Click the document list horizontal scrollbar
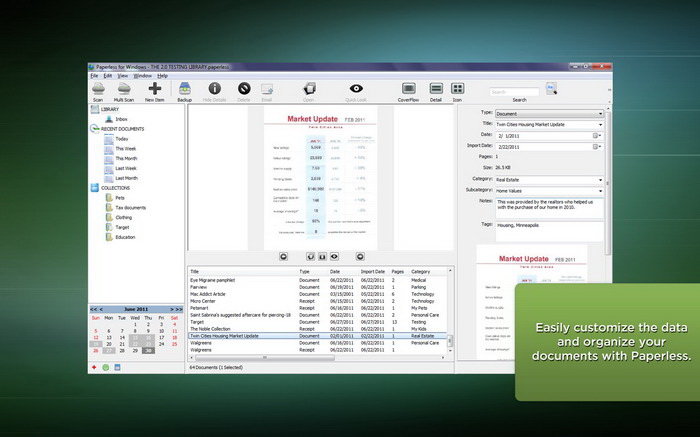This screenshot has height=437, width=700. [x=265, y=358]
